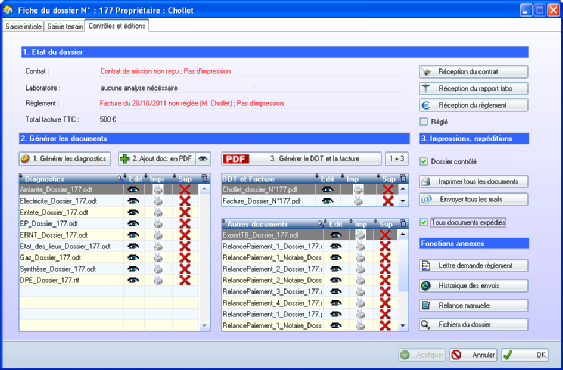Viewport: 563px width, 370px height.
Task: Open the Saisie terrain tab
Action: tap(65, 27)
